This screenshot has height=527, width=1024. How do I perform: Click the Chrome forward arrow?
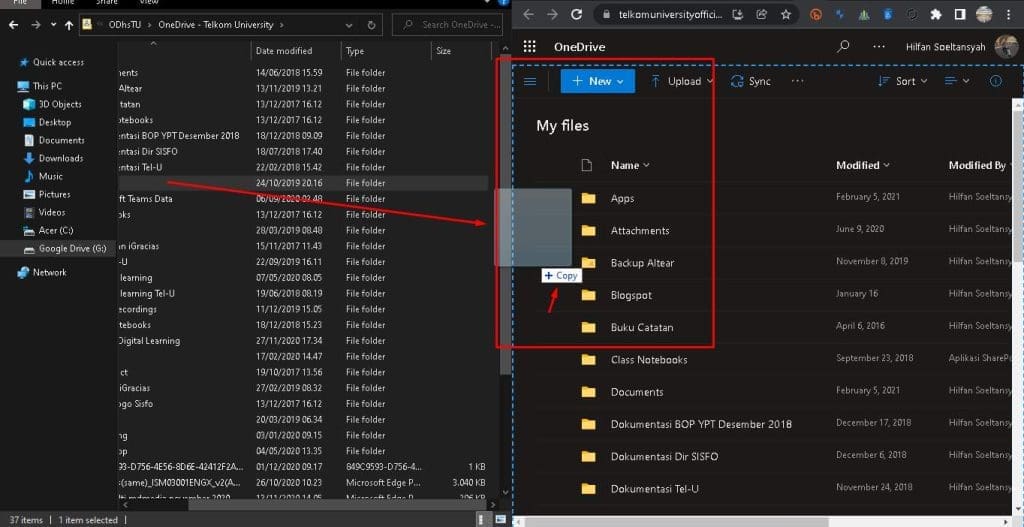[552, 14]
